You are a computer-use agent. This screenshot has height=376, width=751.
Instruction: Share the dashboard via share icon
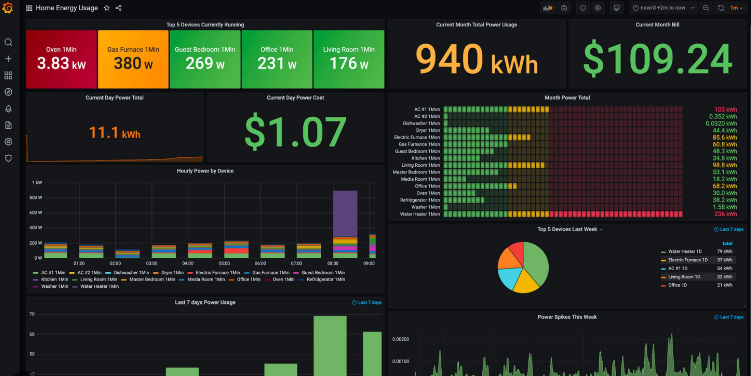(119, 8)
